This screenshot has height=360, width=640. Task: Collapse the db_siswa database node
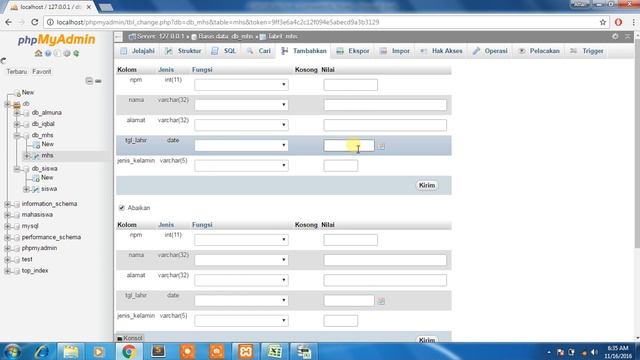point(17,169)
